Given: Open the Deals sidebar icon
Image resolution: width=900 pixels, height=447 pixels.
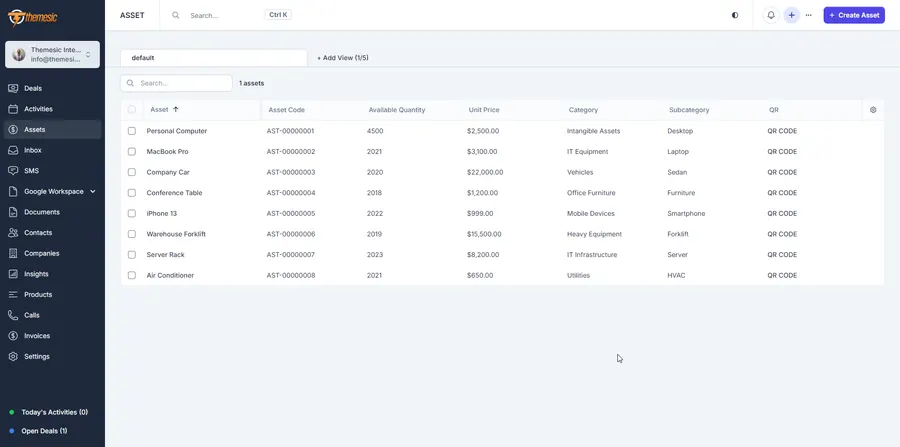Looking at the screenshot, I should click(x=13, y=88).
